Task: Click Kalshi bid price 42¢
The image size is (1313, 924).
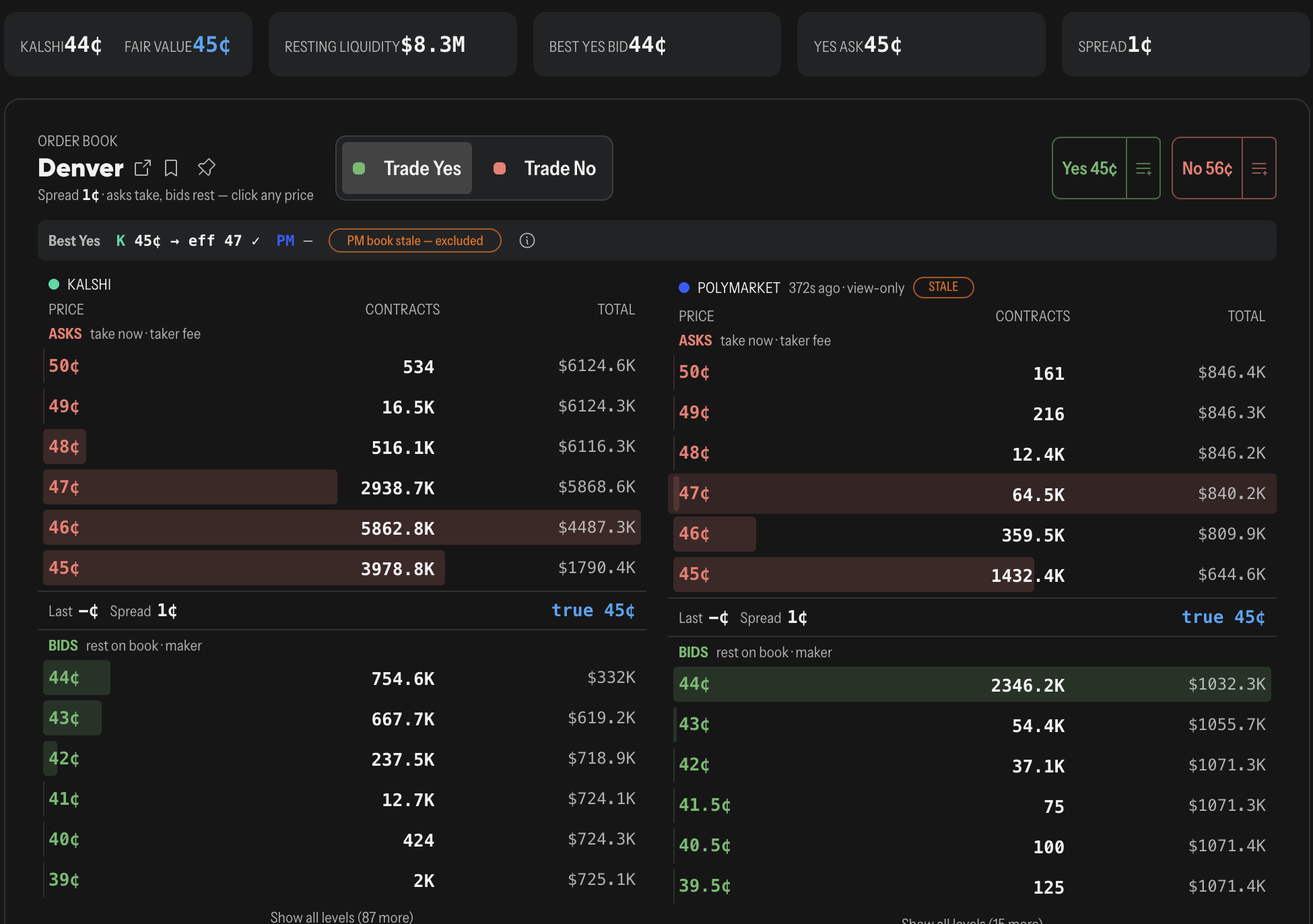Action: tap(64, 758)
